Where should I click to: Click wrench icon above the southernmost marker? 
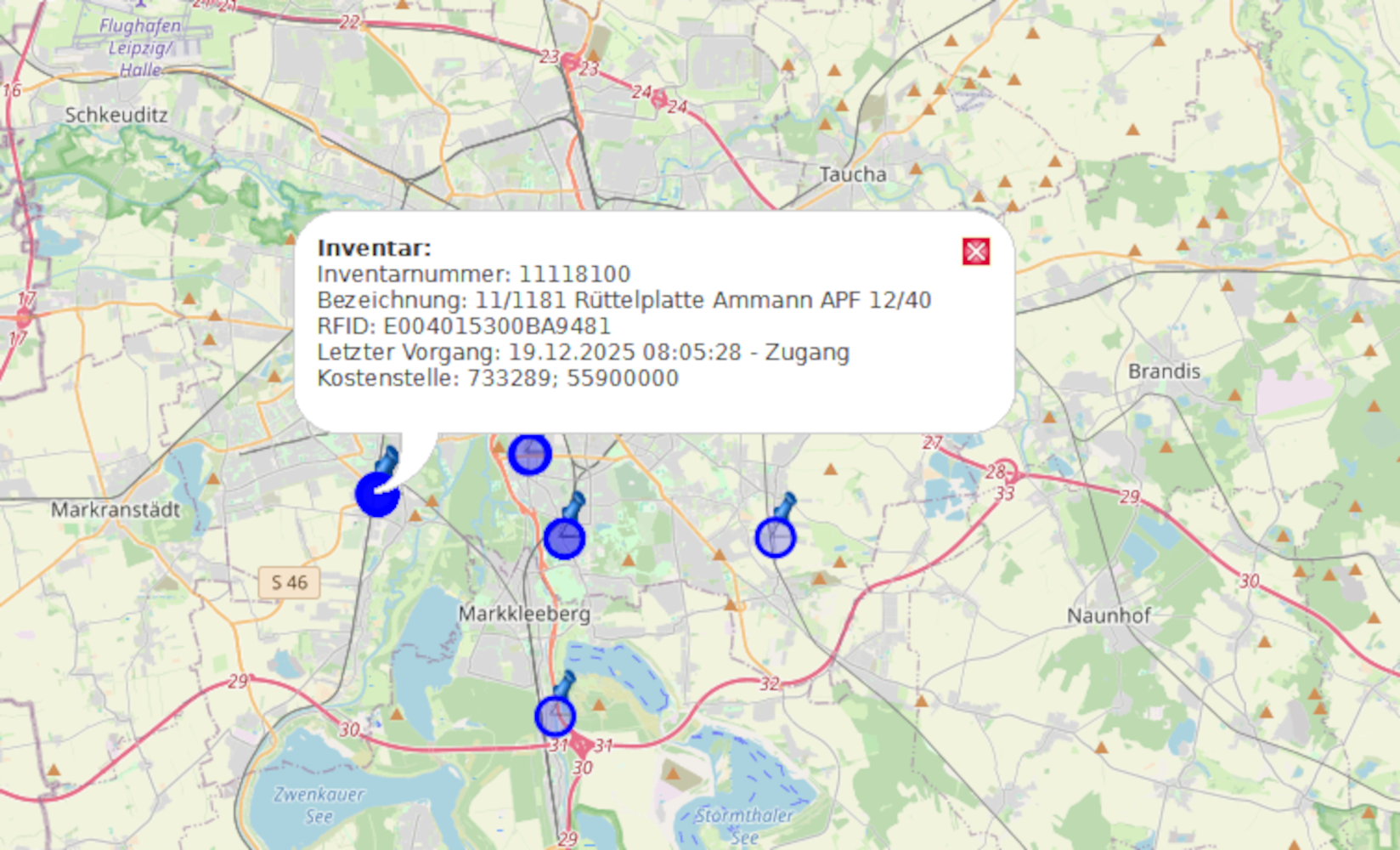click(564, 683)
